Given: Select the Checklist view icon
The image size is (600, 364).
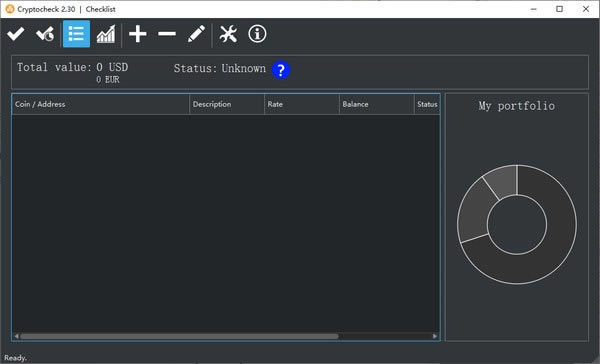Looking at the screenshot, I should tap(77, 34).
